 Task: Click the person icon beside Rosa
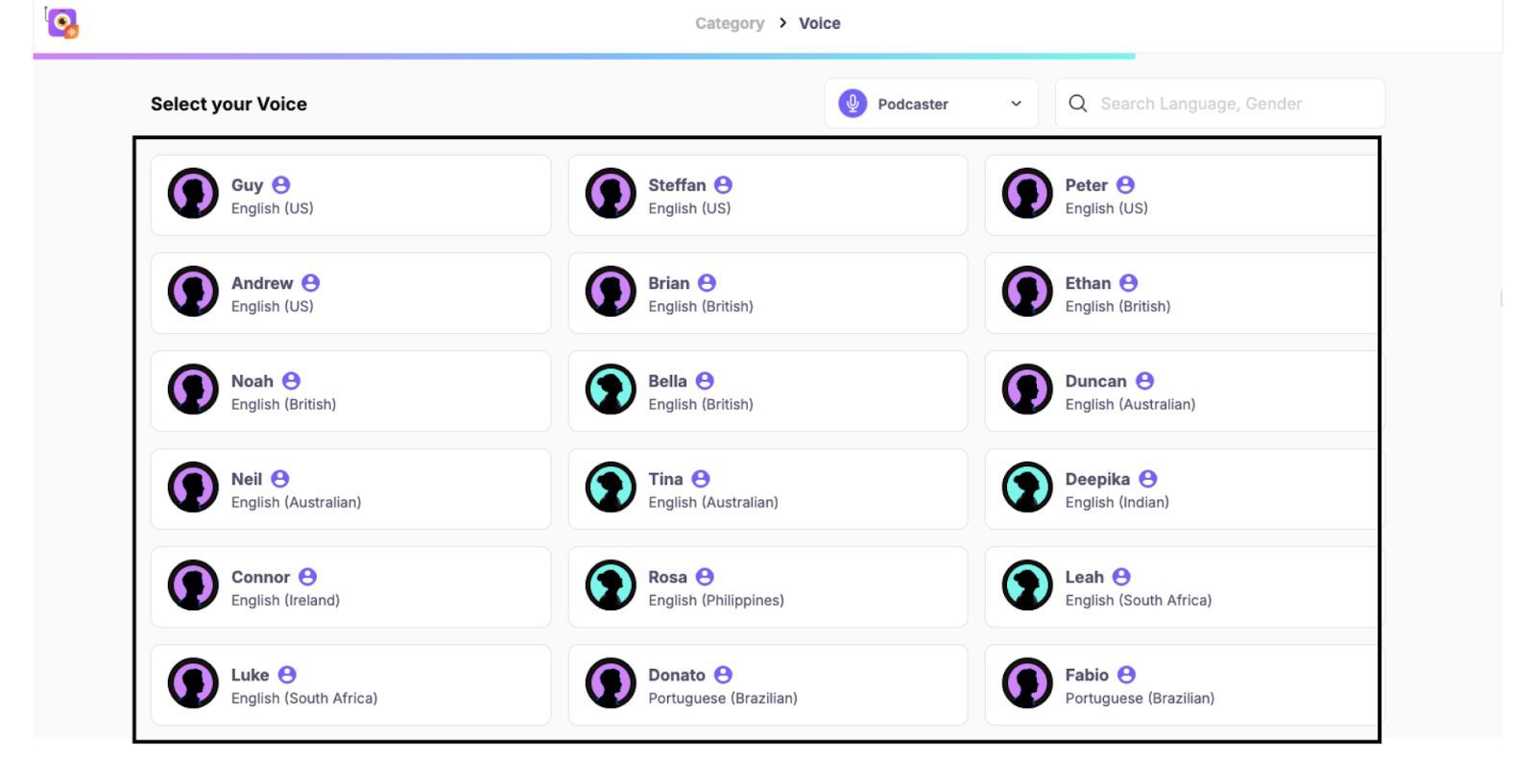click(706, 577)
